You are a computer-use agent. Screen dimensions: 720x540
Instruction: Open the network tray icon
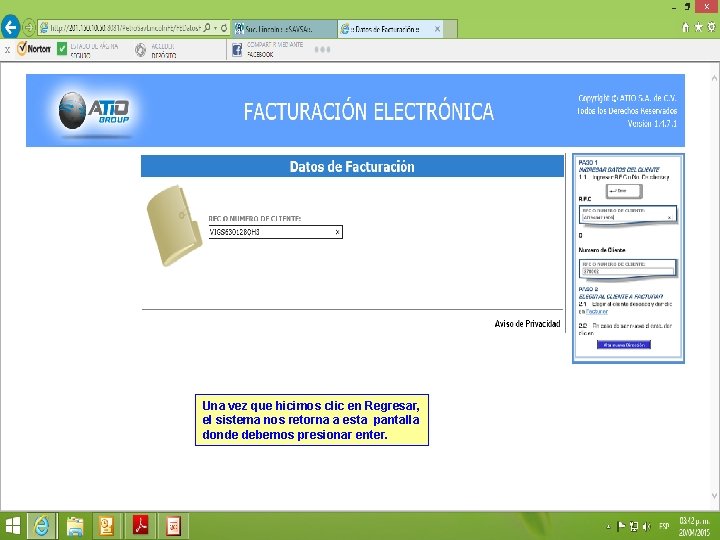click(x=634, y=527)
